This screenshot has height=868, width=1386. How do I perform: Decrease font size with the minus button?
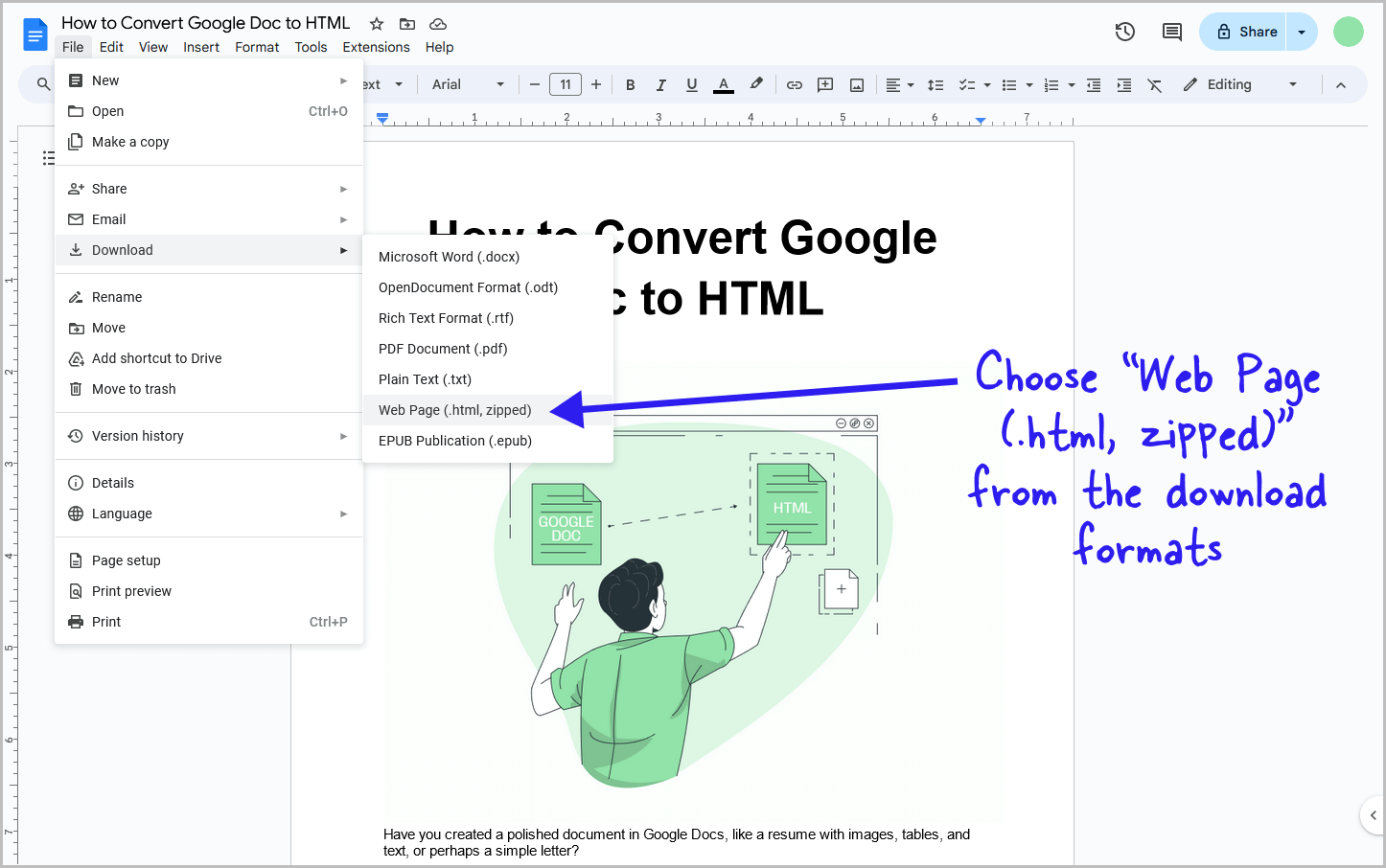(535, 84)
